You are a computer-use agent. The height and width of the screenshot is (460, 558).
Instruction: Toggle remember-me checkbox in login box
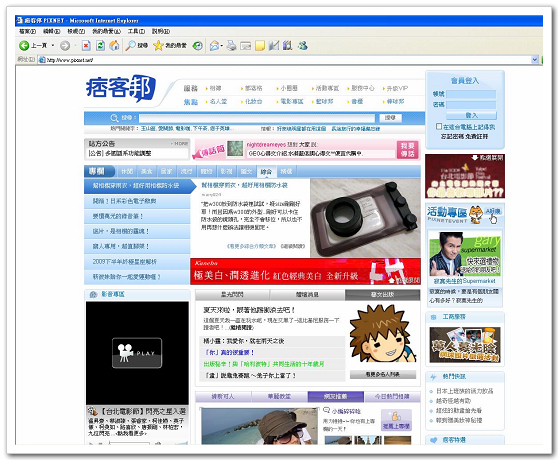pyautogui.click(x=439, y=126)
